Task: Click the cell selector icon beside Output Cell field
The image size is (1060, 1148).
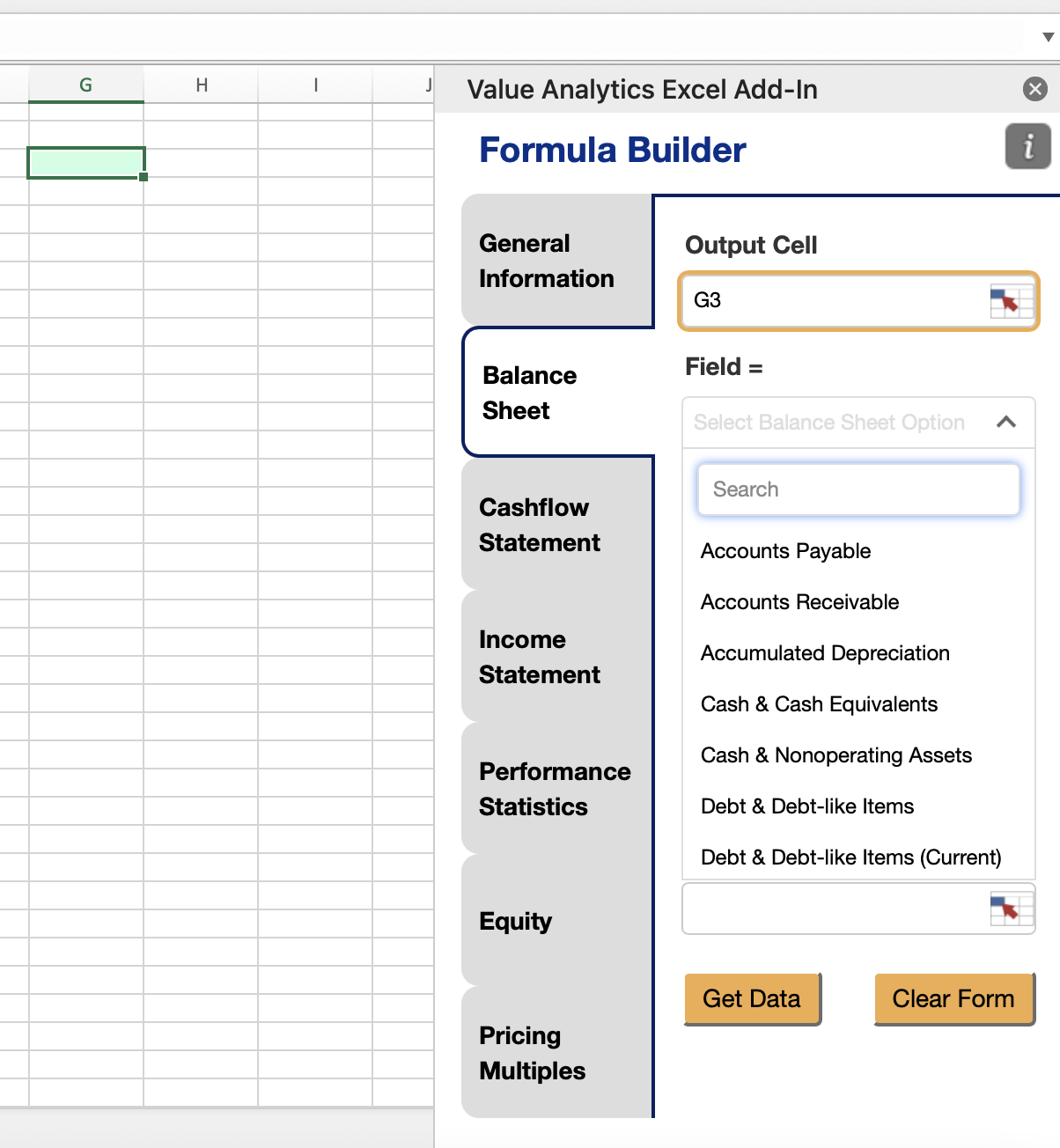Action: (1008, 300)
